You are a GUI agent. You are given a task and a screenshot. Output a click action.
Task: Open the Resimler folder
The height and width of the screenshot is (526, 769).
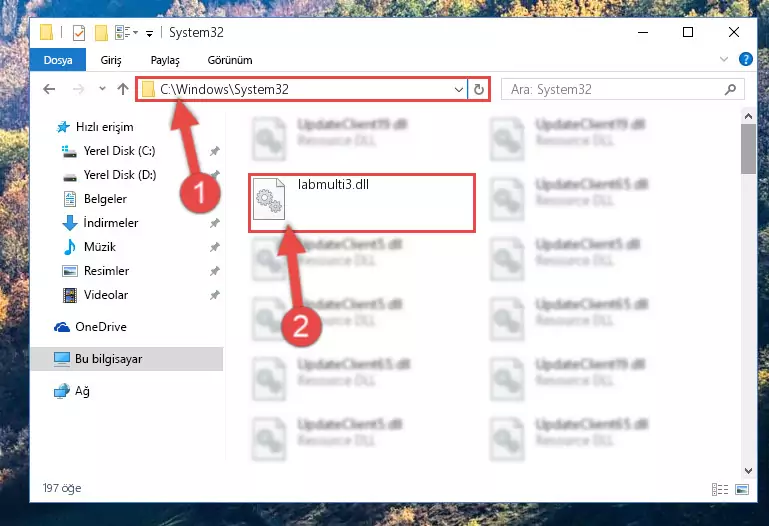106,271
